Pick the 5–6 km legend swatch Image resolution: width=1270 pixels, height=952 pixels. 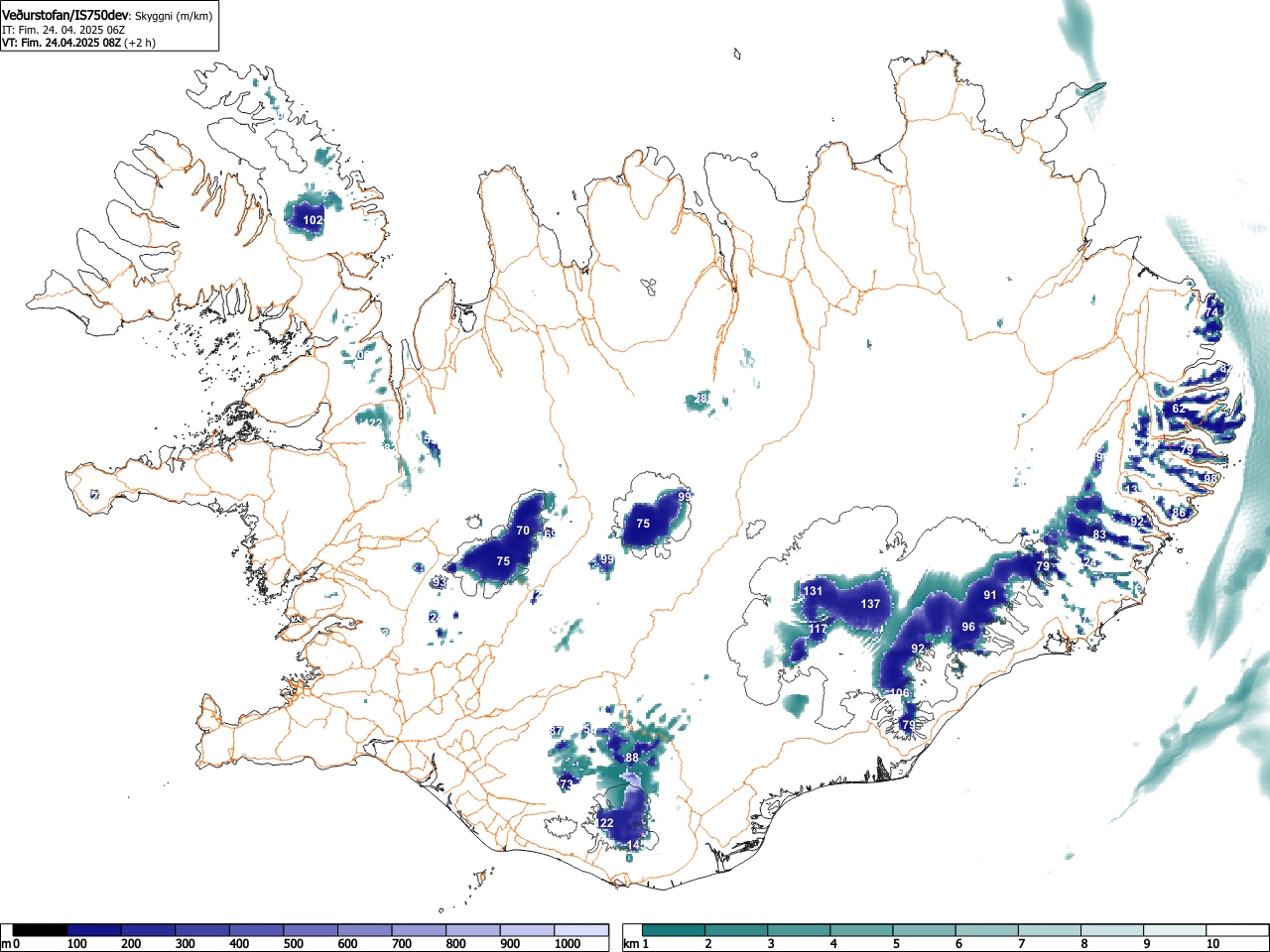point(927,930)
